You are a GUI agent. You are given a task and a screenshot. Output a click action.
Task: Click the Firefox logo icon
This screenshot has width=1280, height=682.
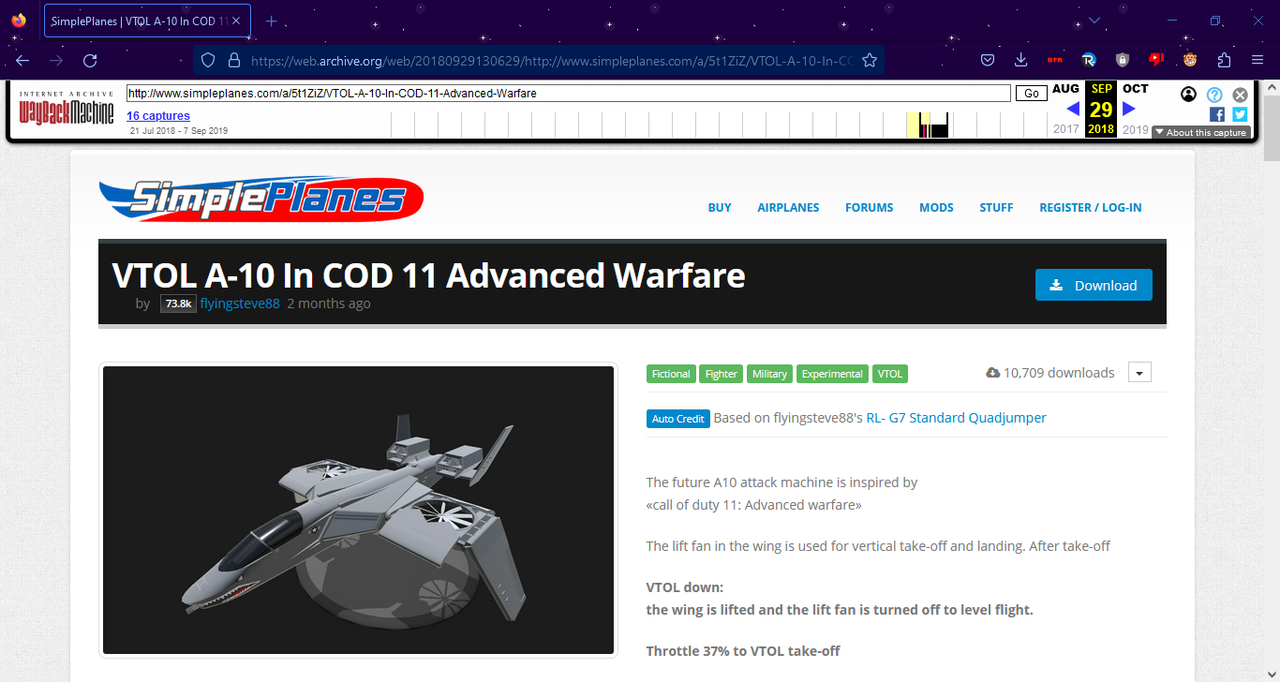click(x=18, y=20)
